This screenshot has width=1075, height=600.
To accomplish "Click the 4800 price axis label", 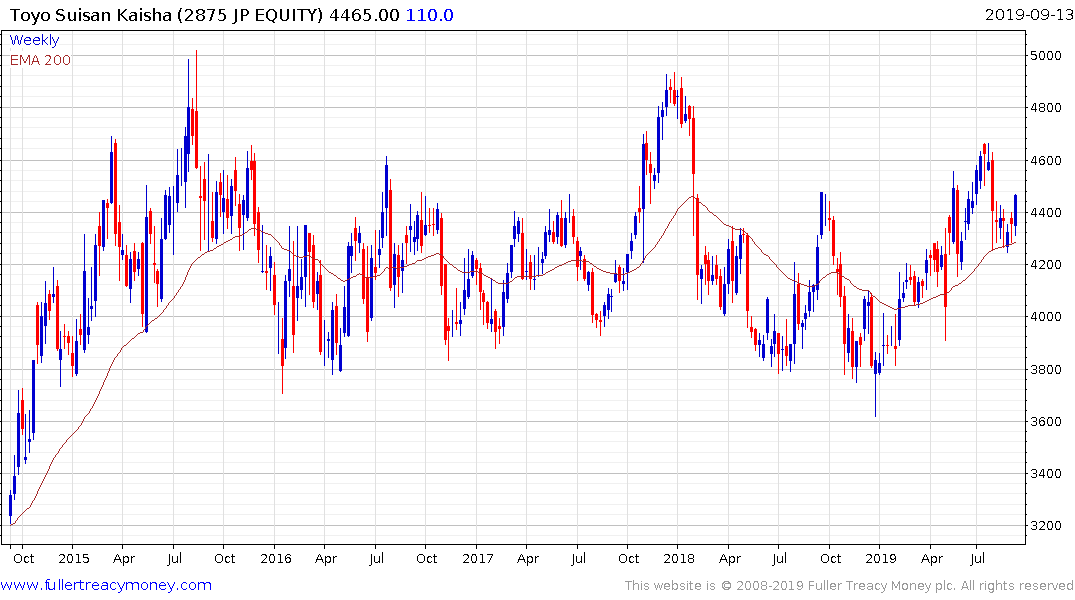I will [x=1046, y=108].
